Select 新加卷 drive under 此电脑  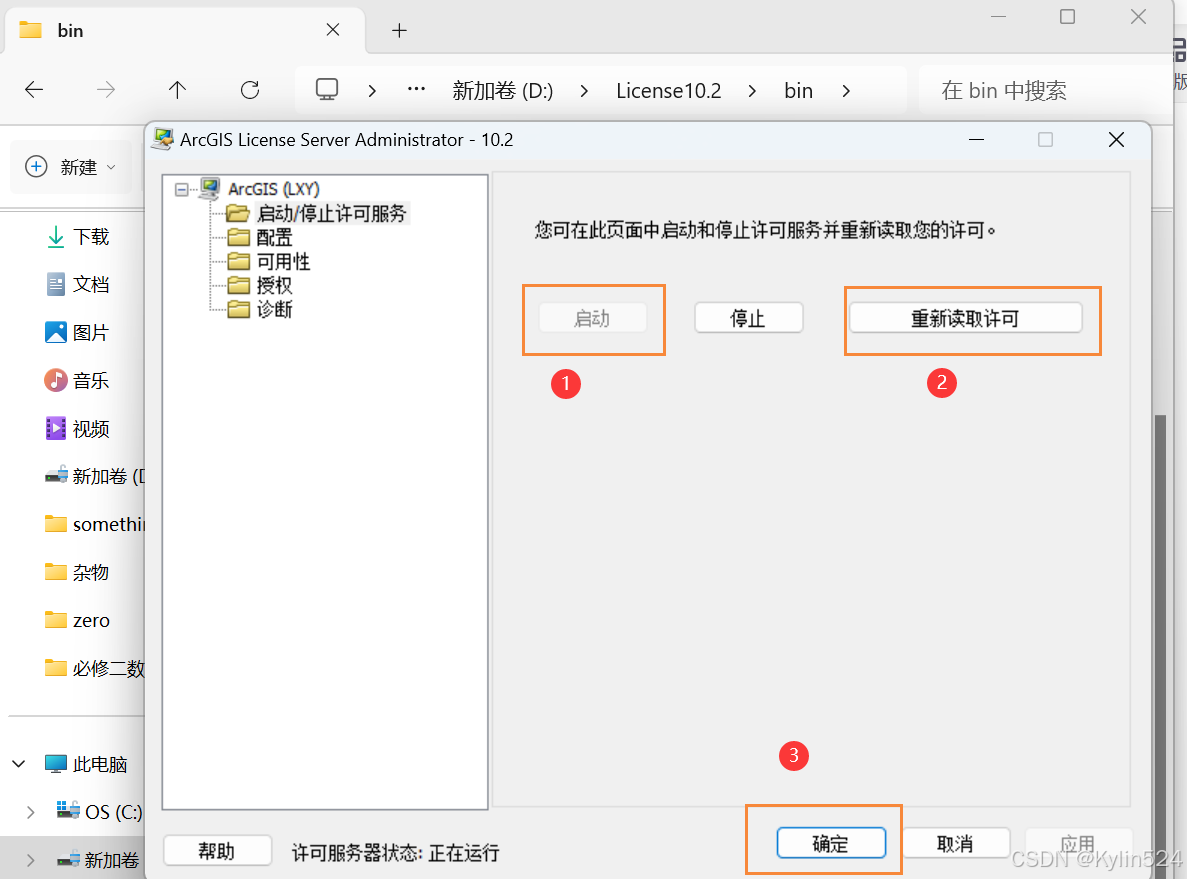coord(98,860)
